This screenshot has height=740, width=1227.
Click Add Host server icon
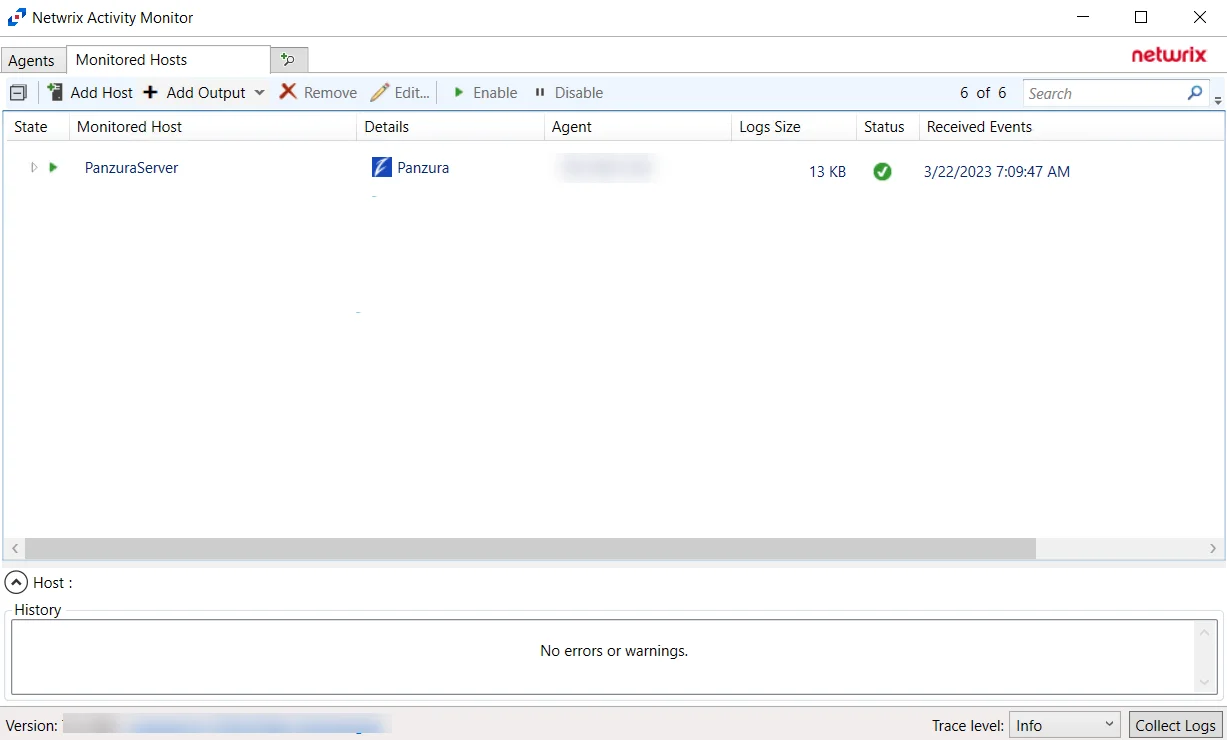tap(55, 92)
